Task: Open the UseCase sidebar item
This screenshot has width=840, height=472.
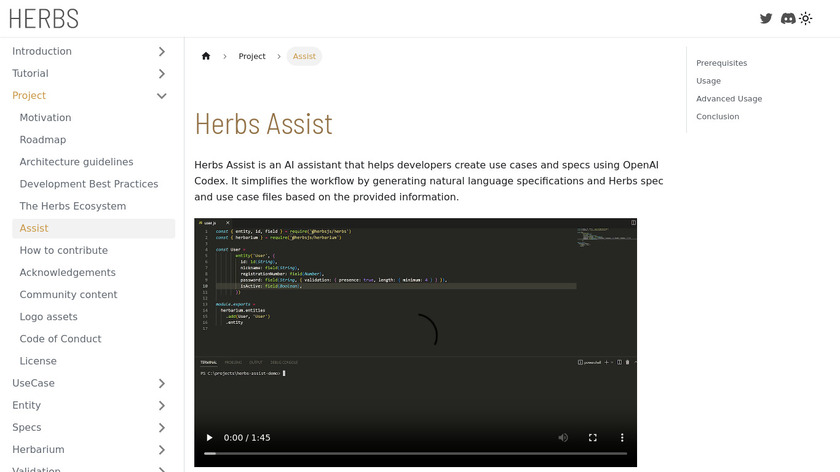Action: click(x=33, y=384)
